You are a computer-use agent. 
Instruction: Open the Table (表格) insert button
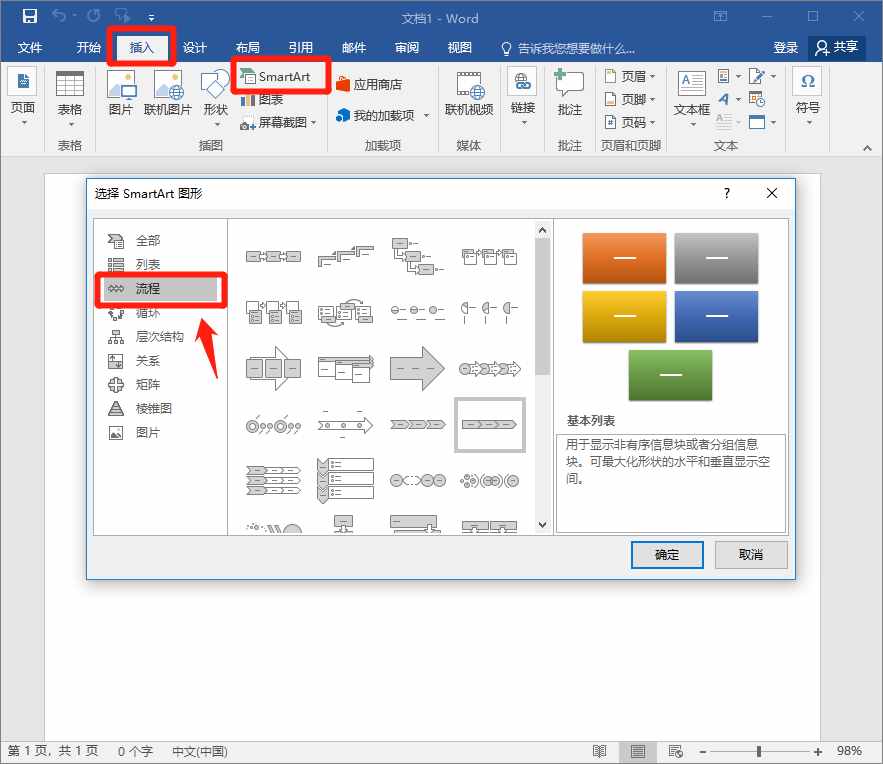(70, 99)
